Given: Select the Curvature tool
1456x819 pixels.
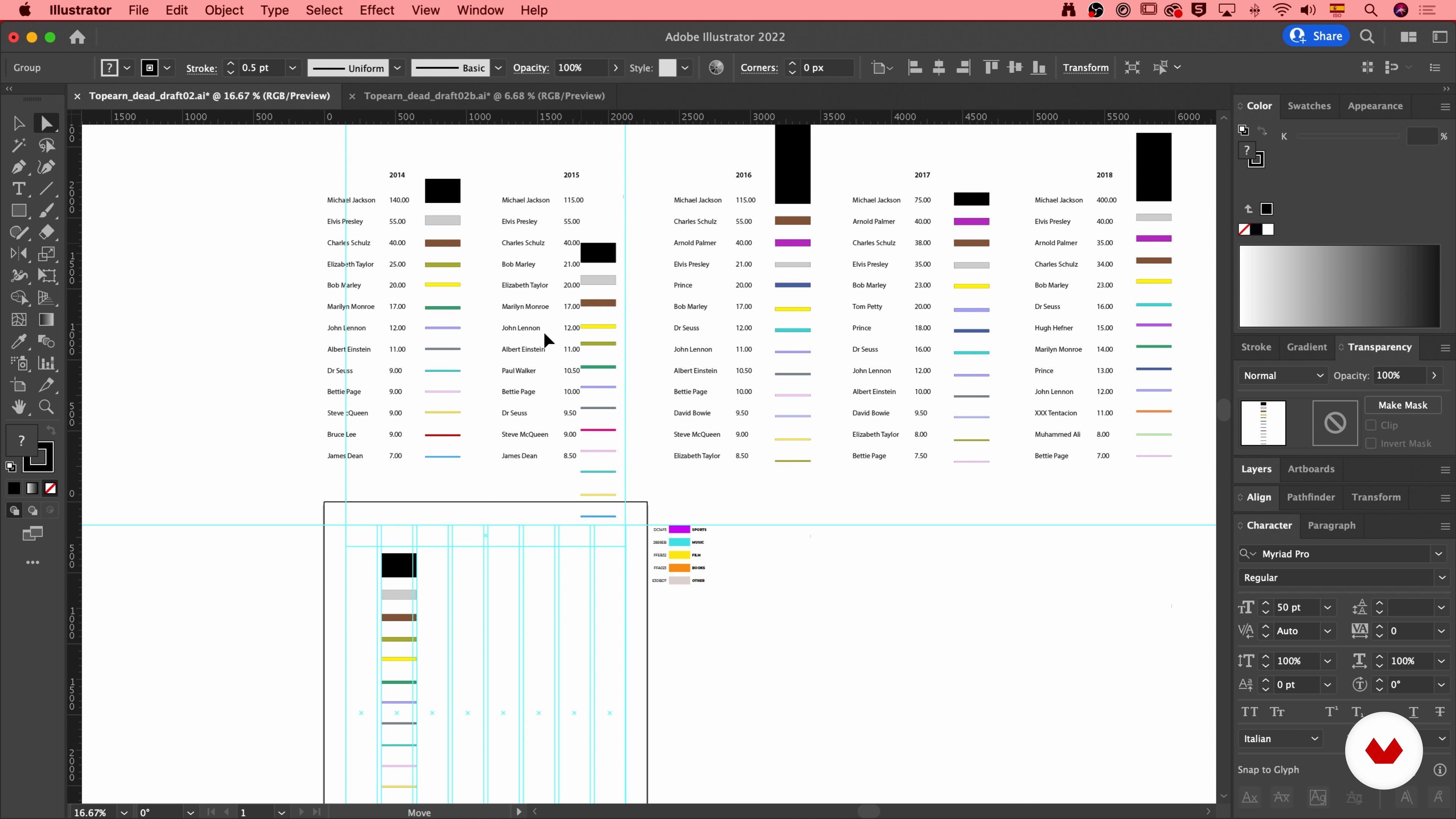Looking at the screenshot, I should (46, 167).
